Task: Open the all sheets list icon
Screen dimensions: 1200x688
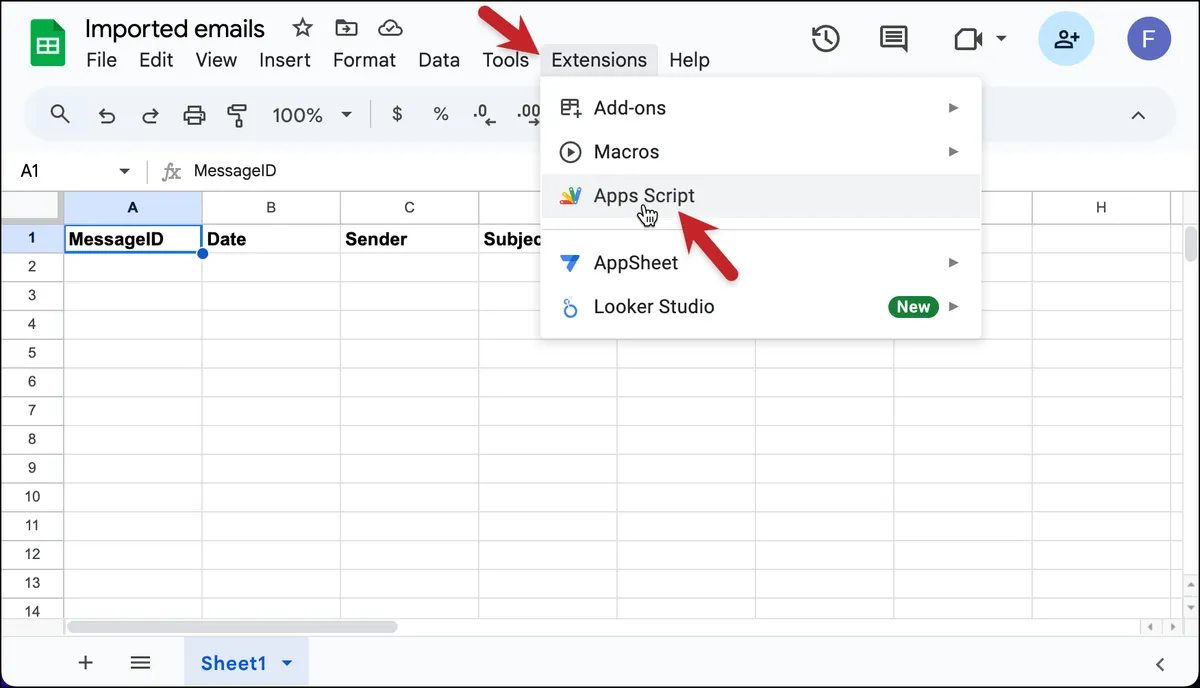Action: coord(140,662)
